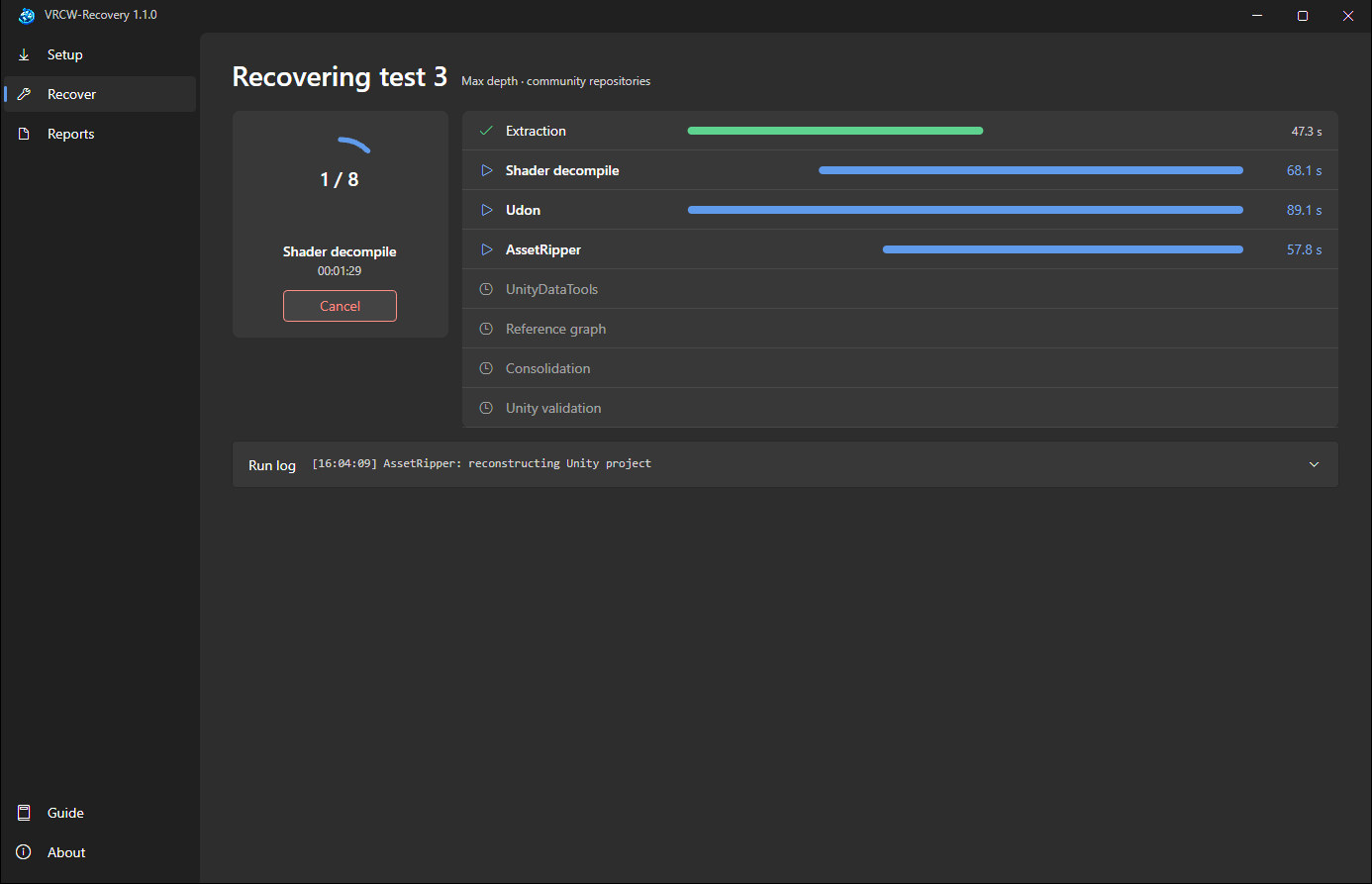Expand the Run log chevron
1372x884 pixels.
coord(1315,464)
